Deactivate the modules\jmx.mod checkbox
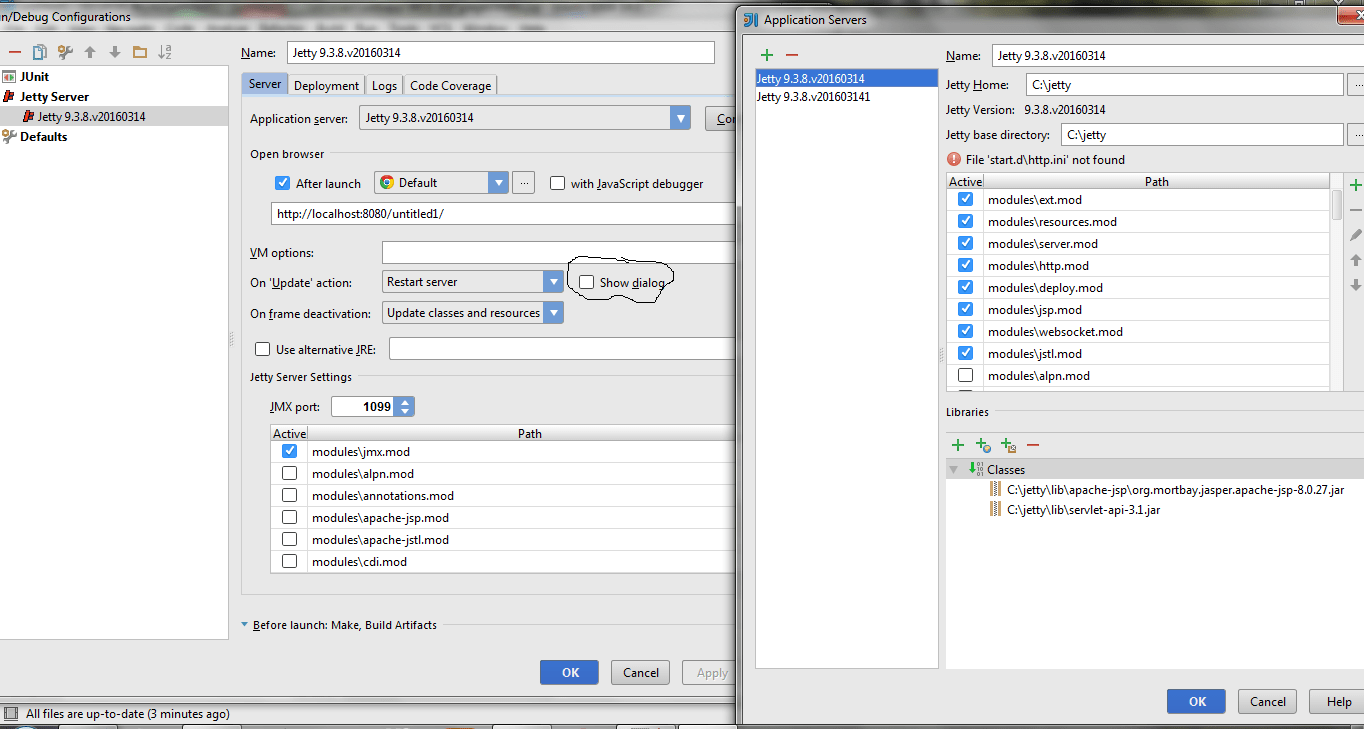 (289, 451)
